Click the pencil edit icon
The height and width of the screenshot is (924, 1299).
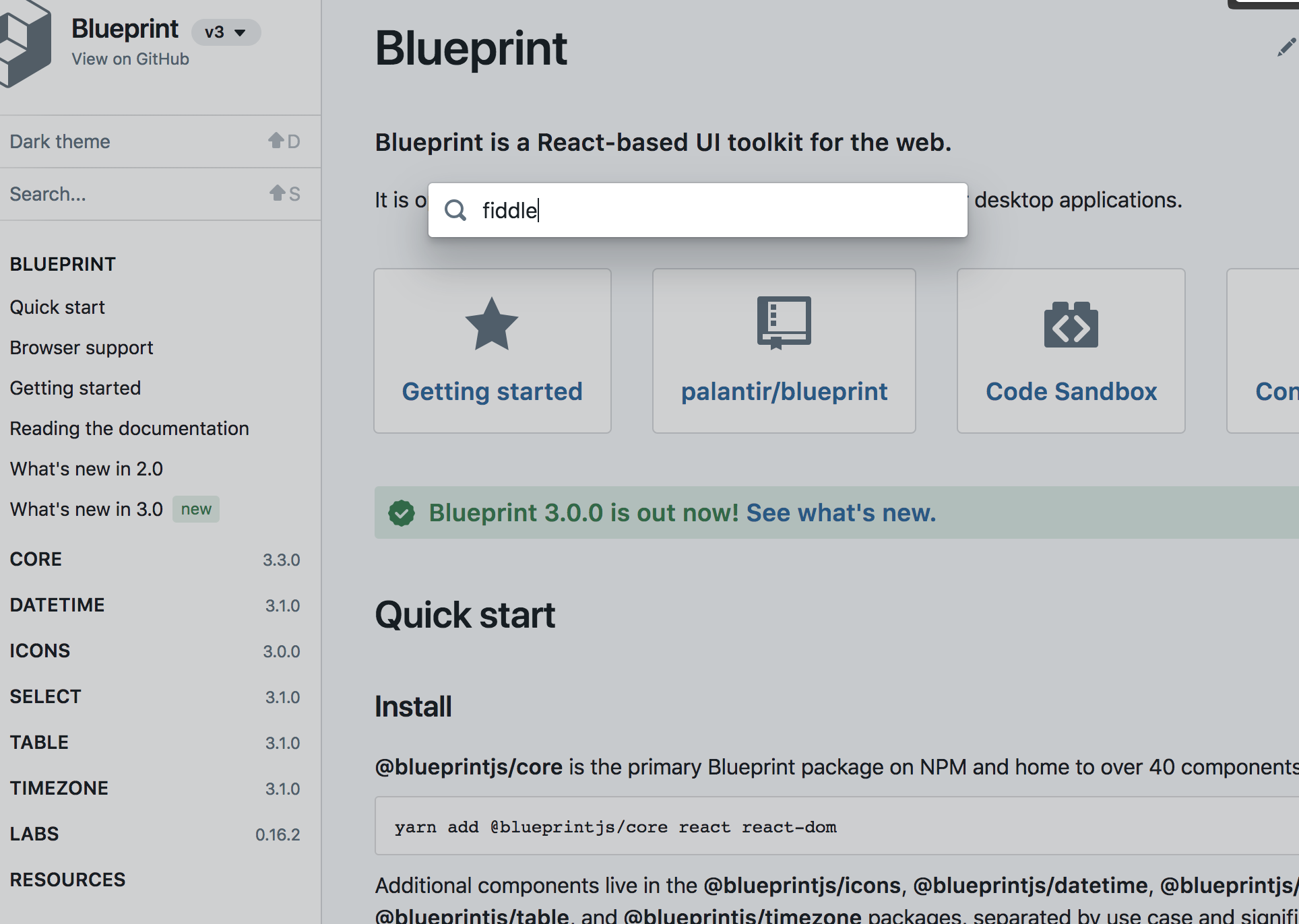pyautogui.click(x=1286, y=47)
